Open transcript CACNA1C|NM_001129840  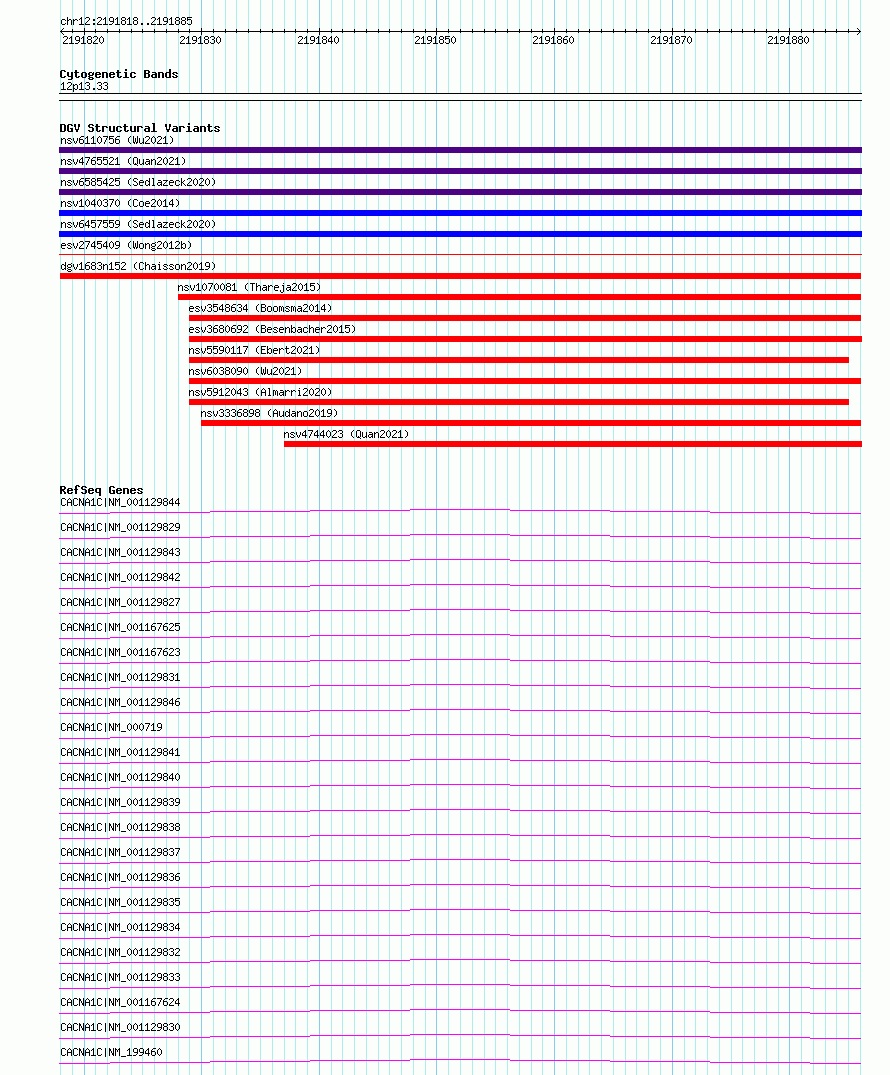[120, 777]
